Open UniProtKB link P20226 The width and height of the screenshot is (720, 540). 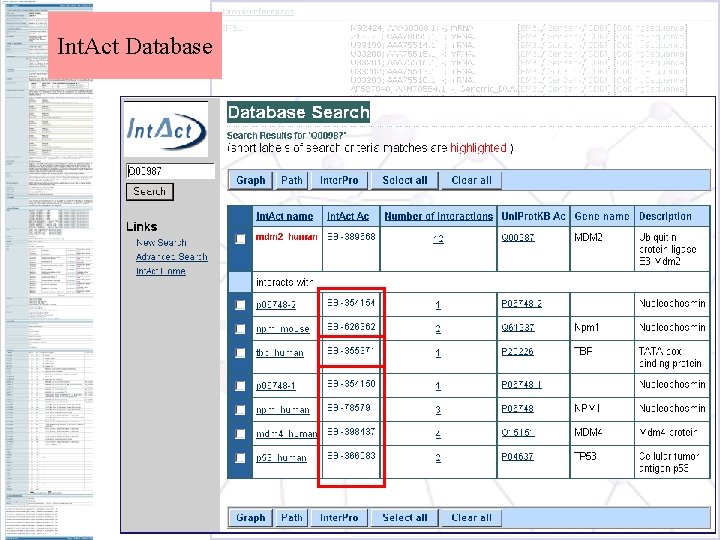517,351
